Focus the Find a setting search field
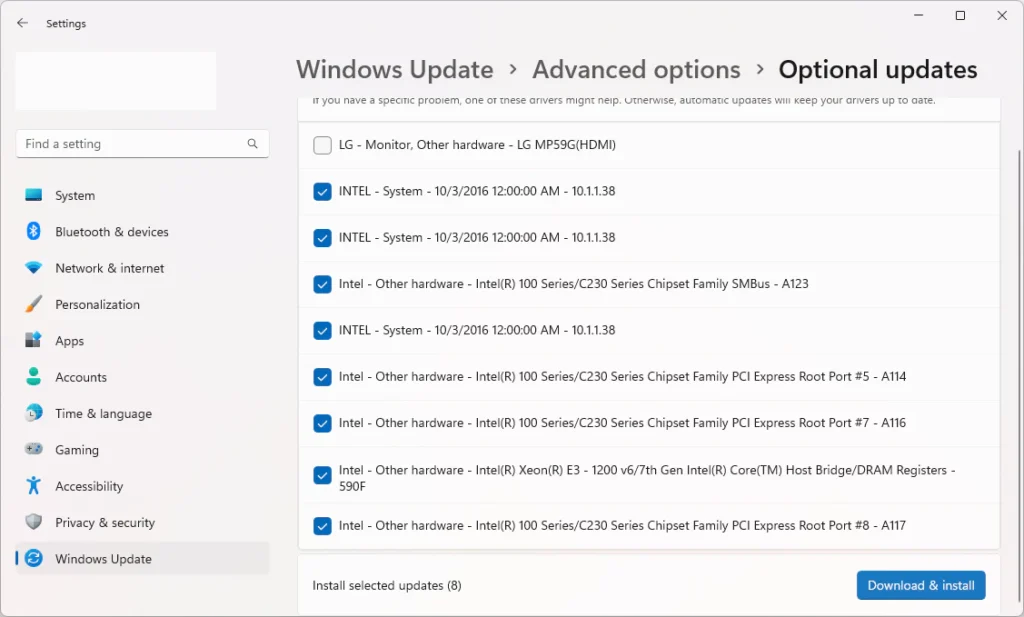Image resolution: width=1024 pixels, height=617 pixels. pos(142,144)
